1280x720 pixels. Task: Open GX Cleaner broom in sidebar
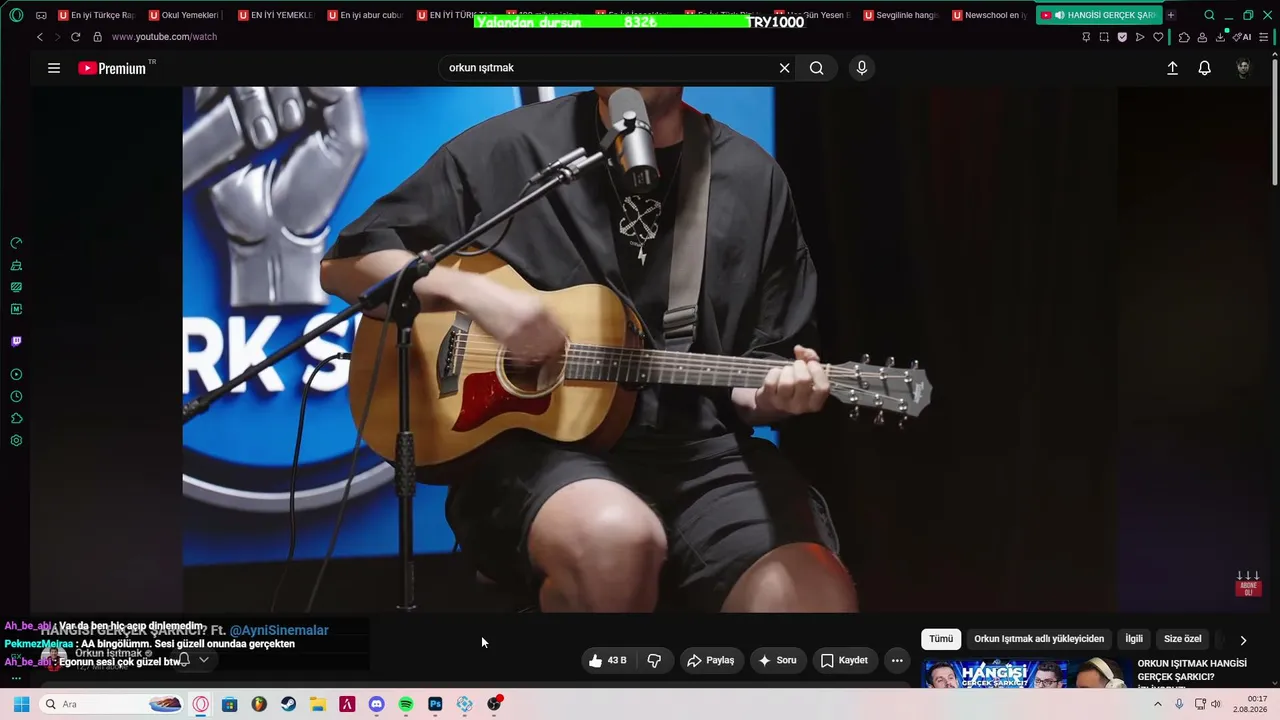pyautogui.click(x=16, y=265)
